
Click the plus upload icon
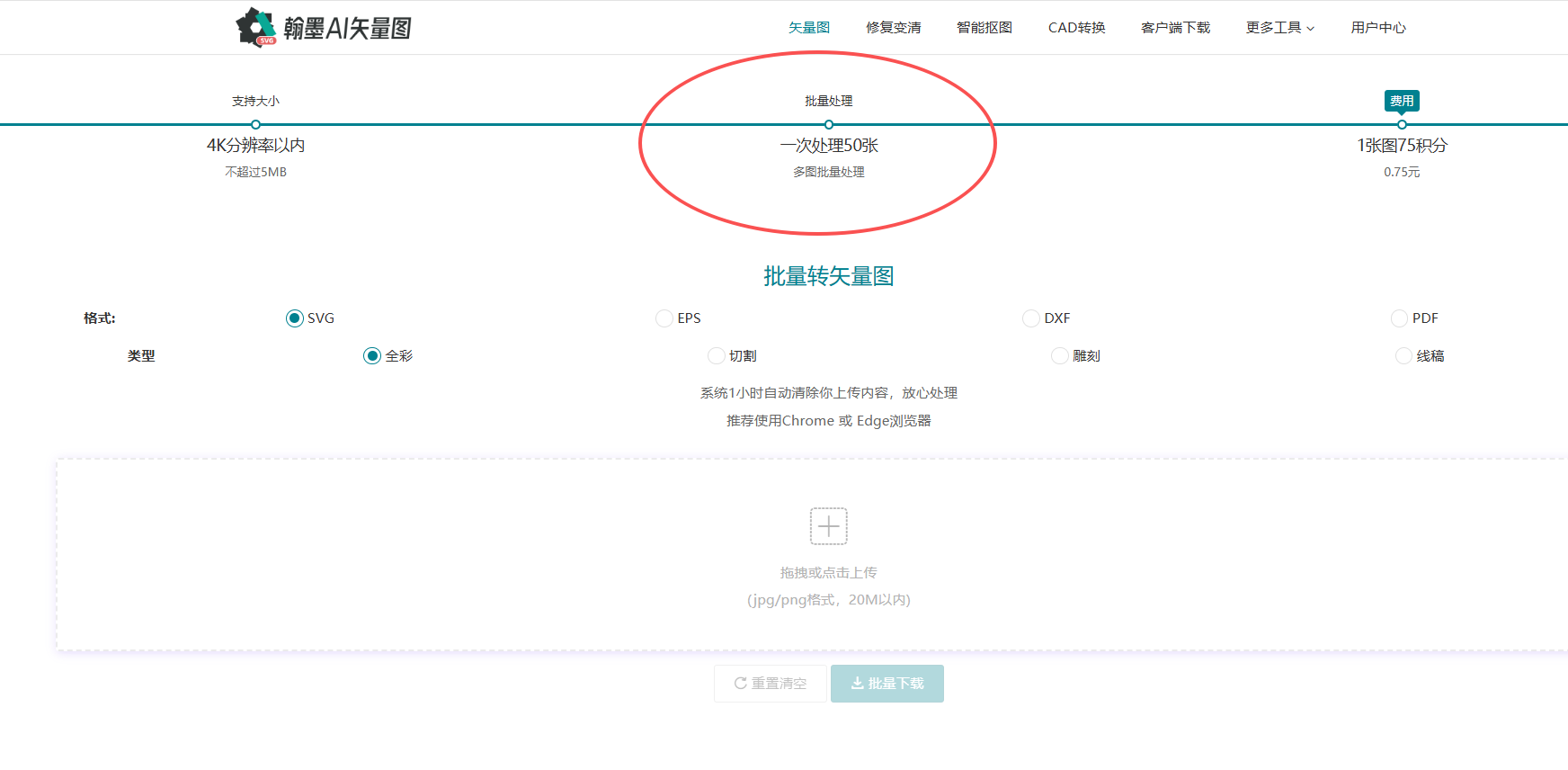829,526
